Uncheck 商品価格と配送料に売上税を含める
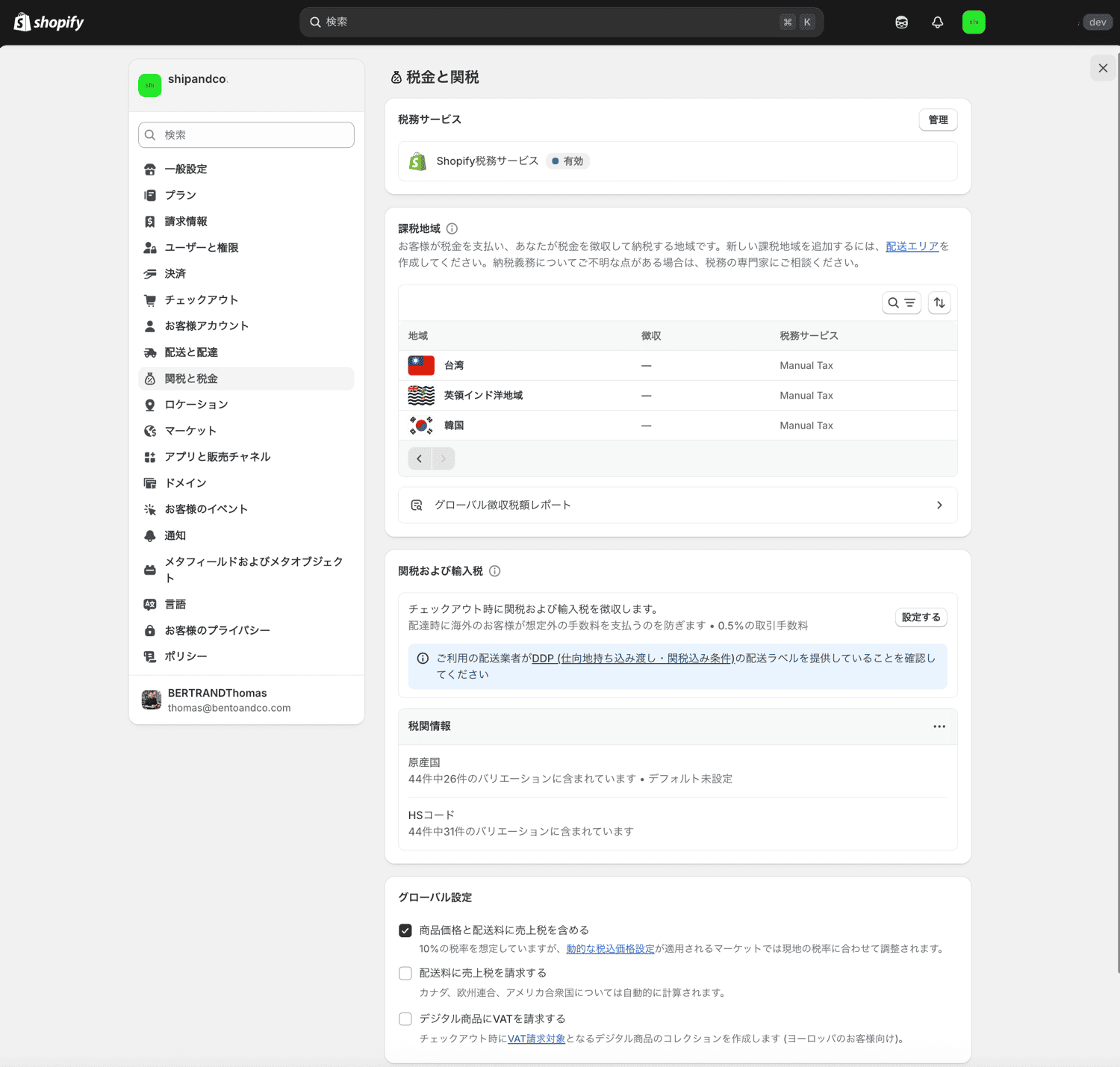This screenshot has height=1067, width=1120. coord(405,930)
